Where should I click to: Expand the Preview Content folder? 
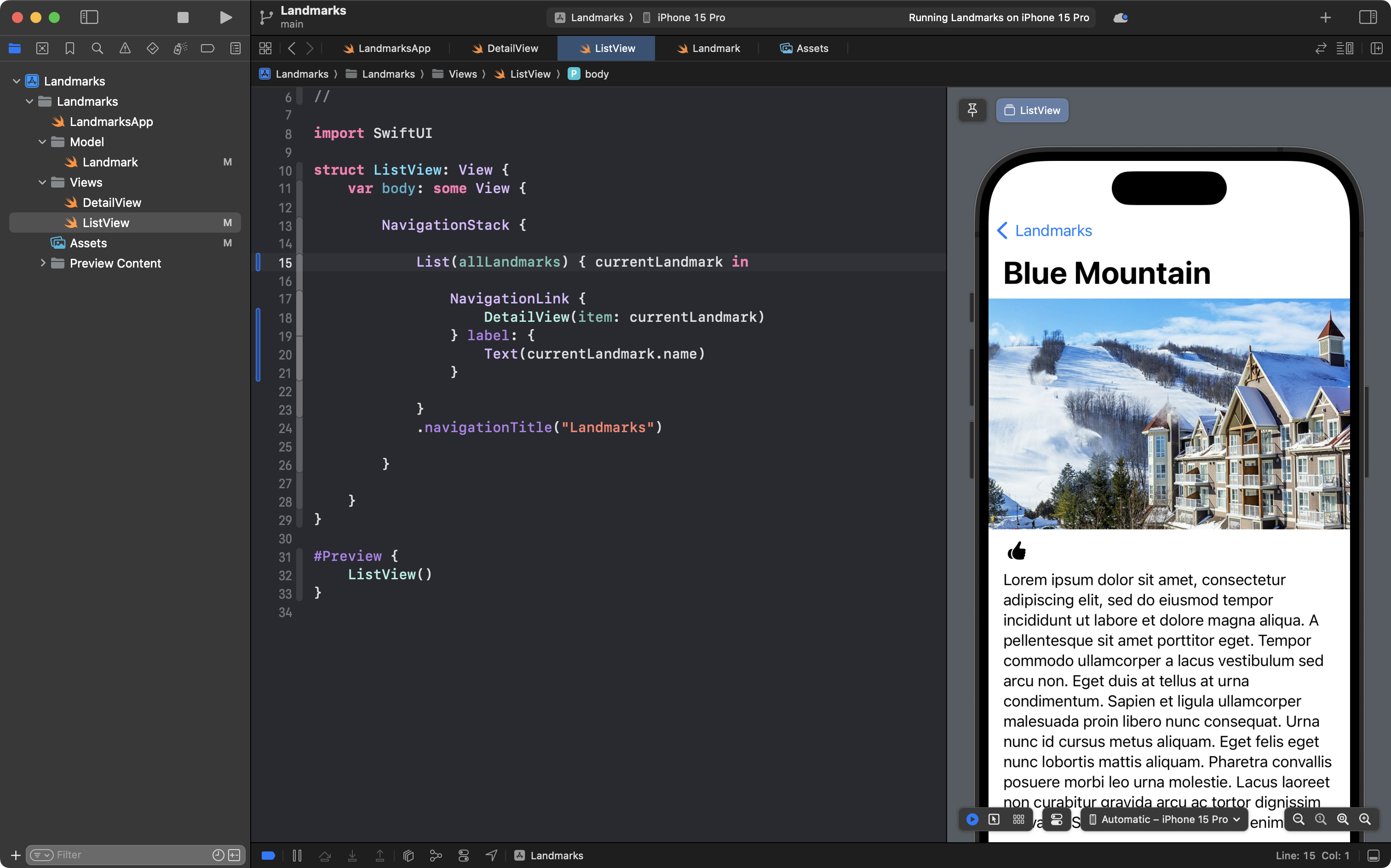pos(43,263)
